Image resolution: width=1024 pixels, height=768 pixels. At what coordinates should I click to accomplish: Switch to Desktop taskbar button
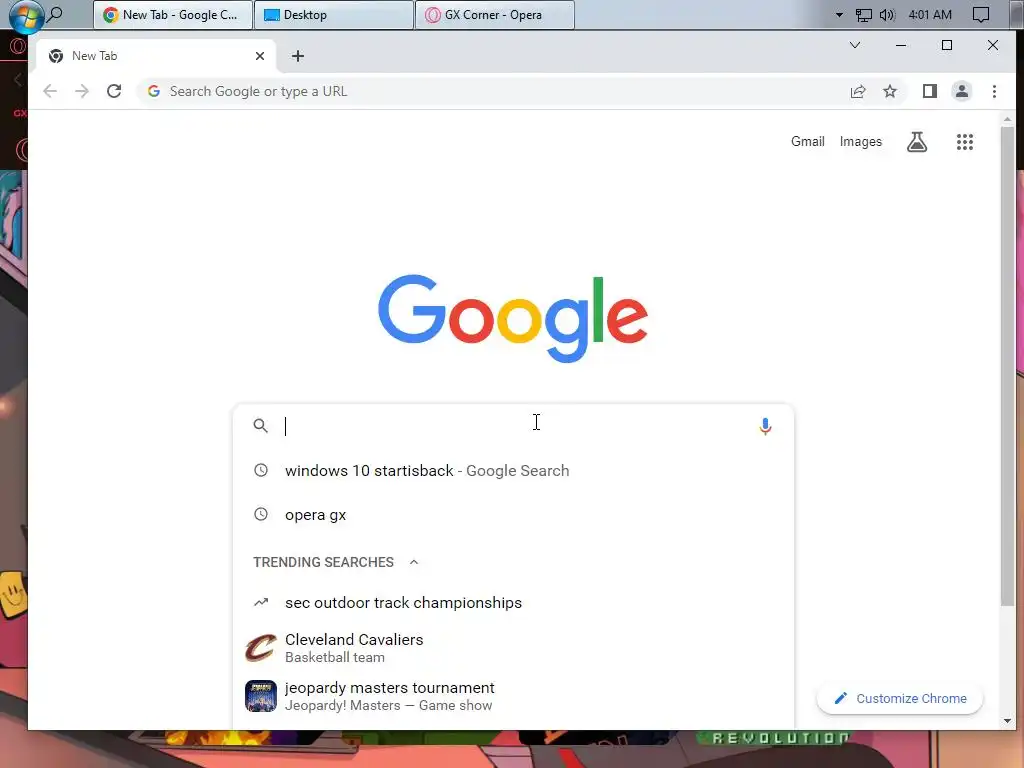pyautogui.click(x=334, y=15)
